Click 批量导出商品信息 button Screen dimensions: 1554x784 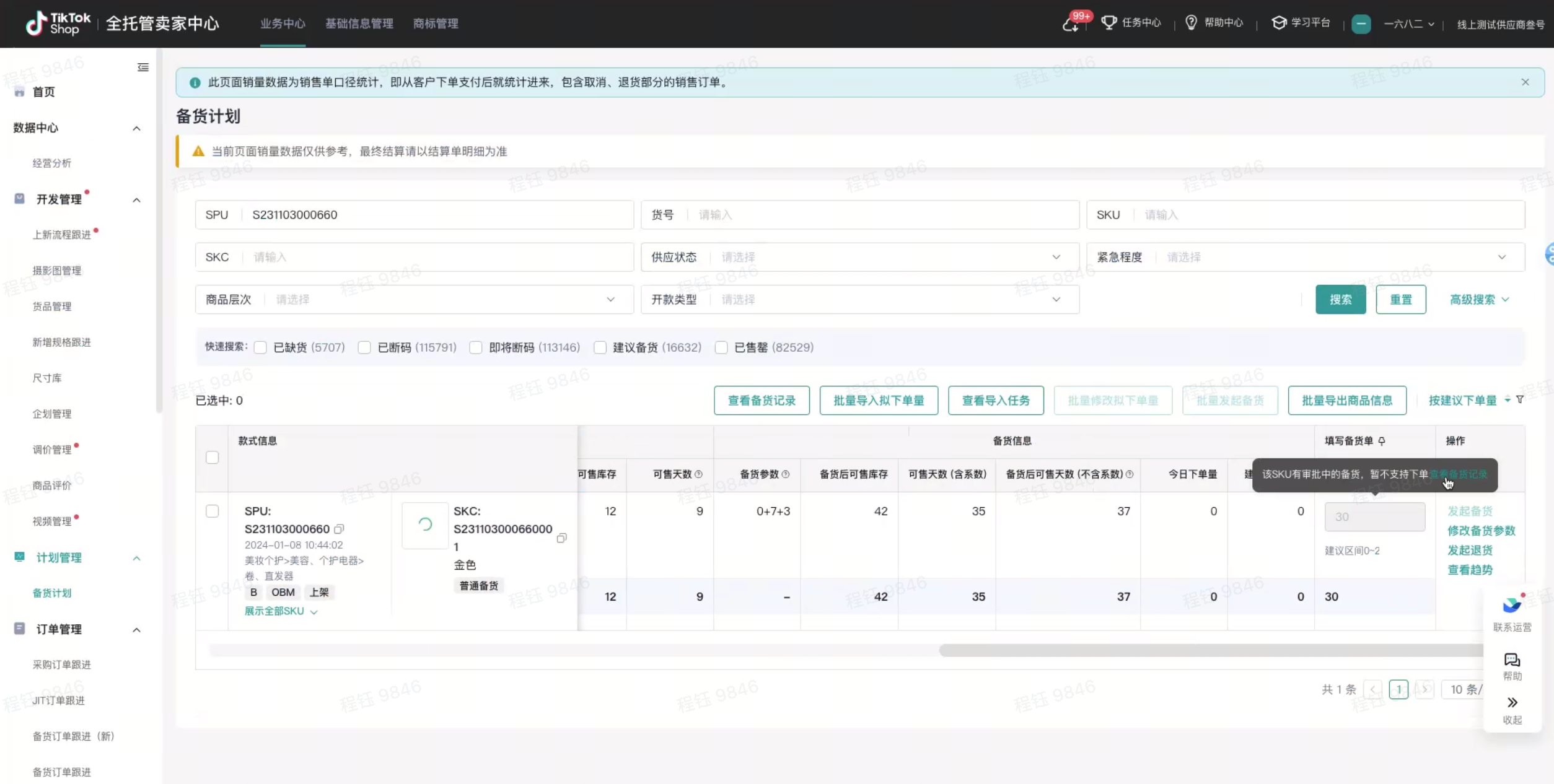coord(1347,400)
